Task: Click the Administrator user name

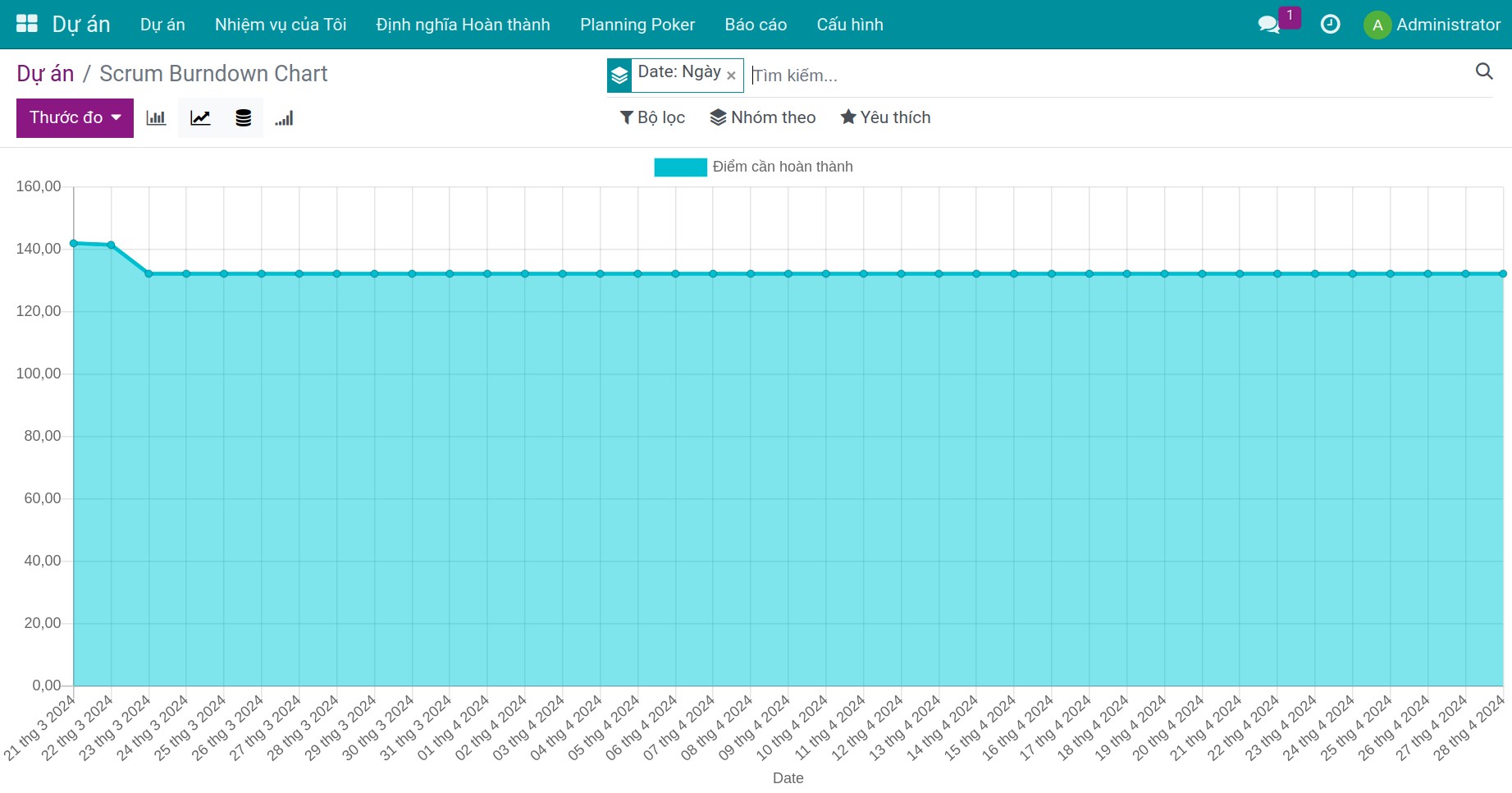Action: click(x=1448, y=25)
